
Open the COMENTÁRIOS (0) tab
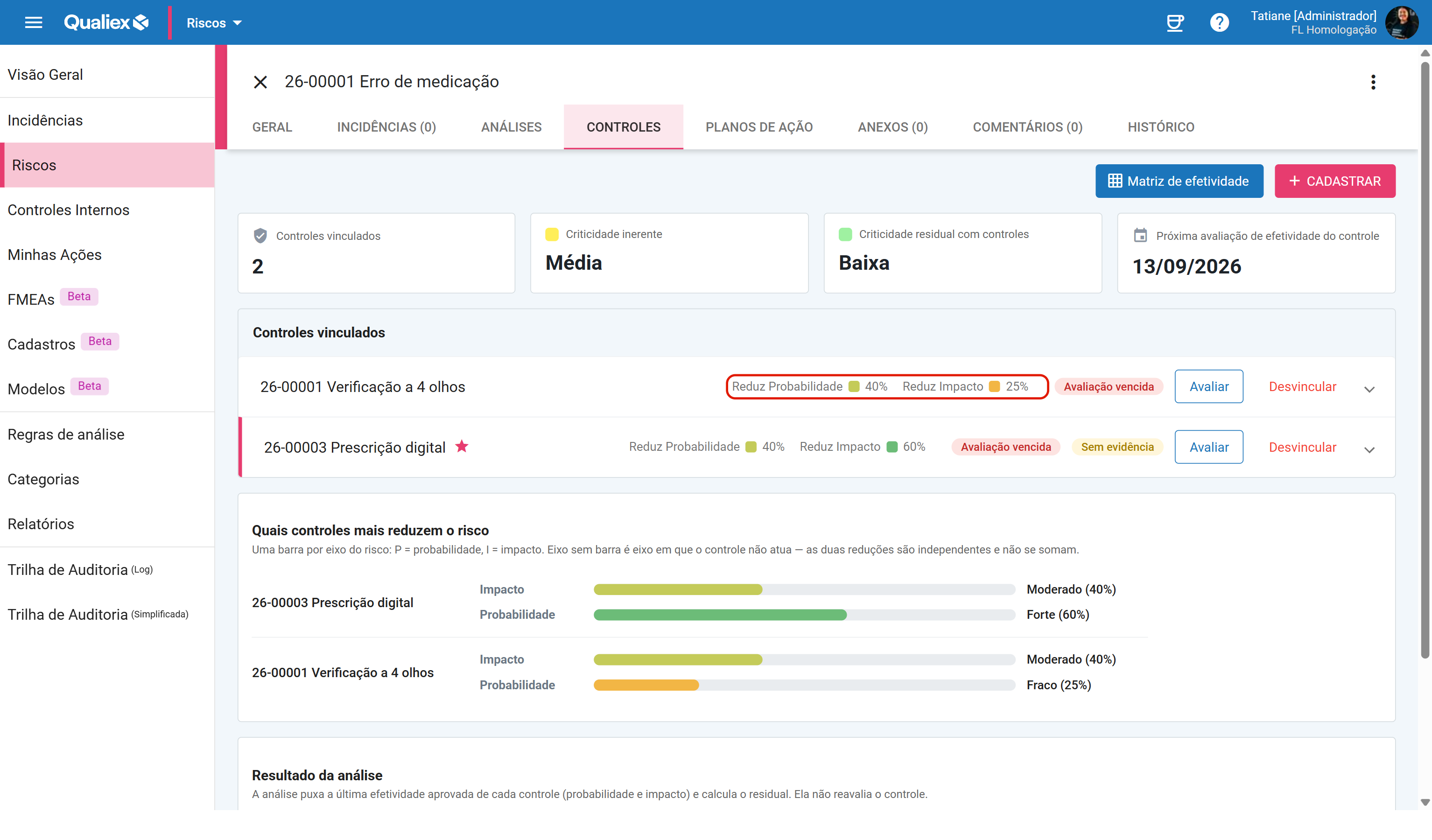pyautogui.click(x=1027, y=127)
